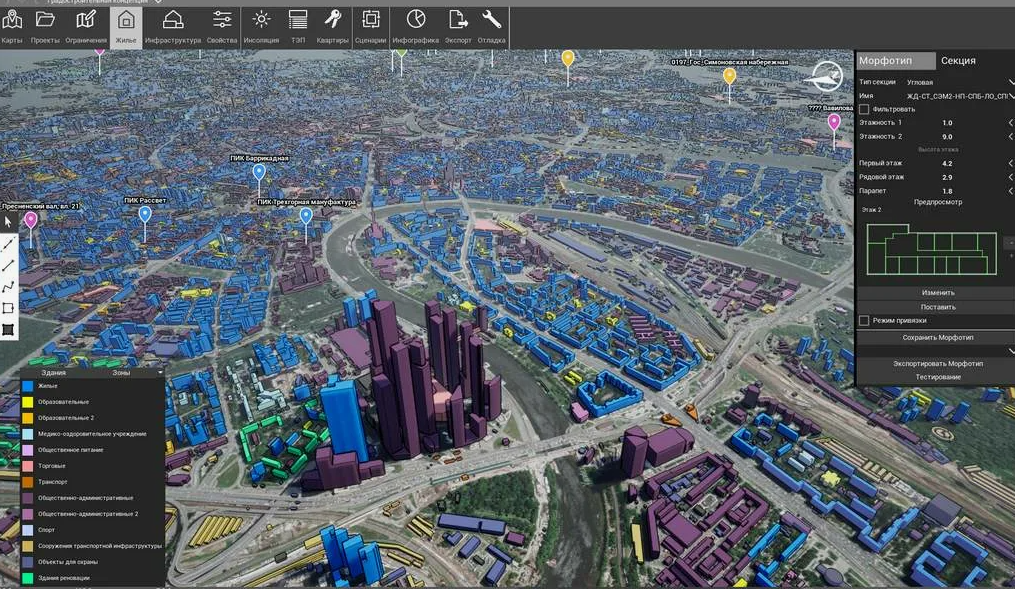Click the Жилые blue color swatch
Image resolution: width=1015 pixels, height=589 pixels.
(x=28, y=386)
